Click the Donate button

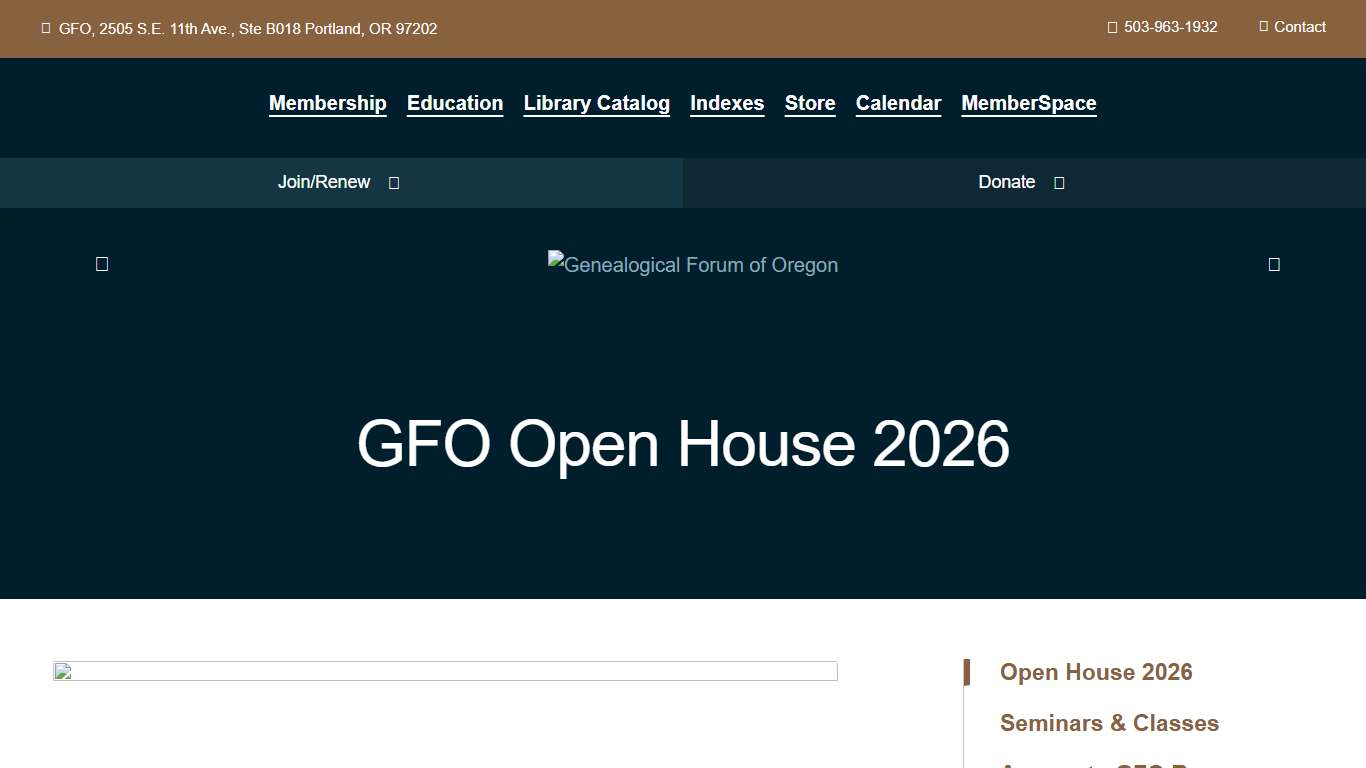coord(1006,182)
